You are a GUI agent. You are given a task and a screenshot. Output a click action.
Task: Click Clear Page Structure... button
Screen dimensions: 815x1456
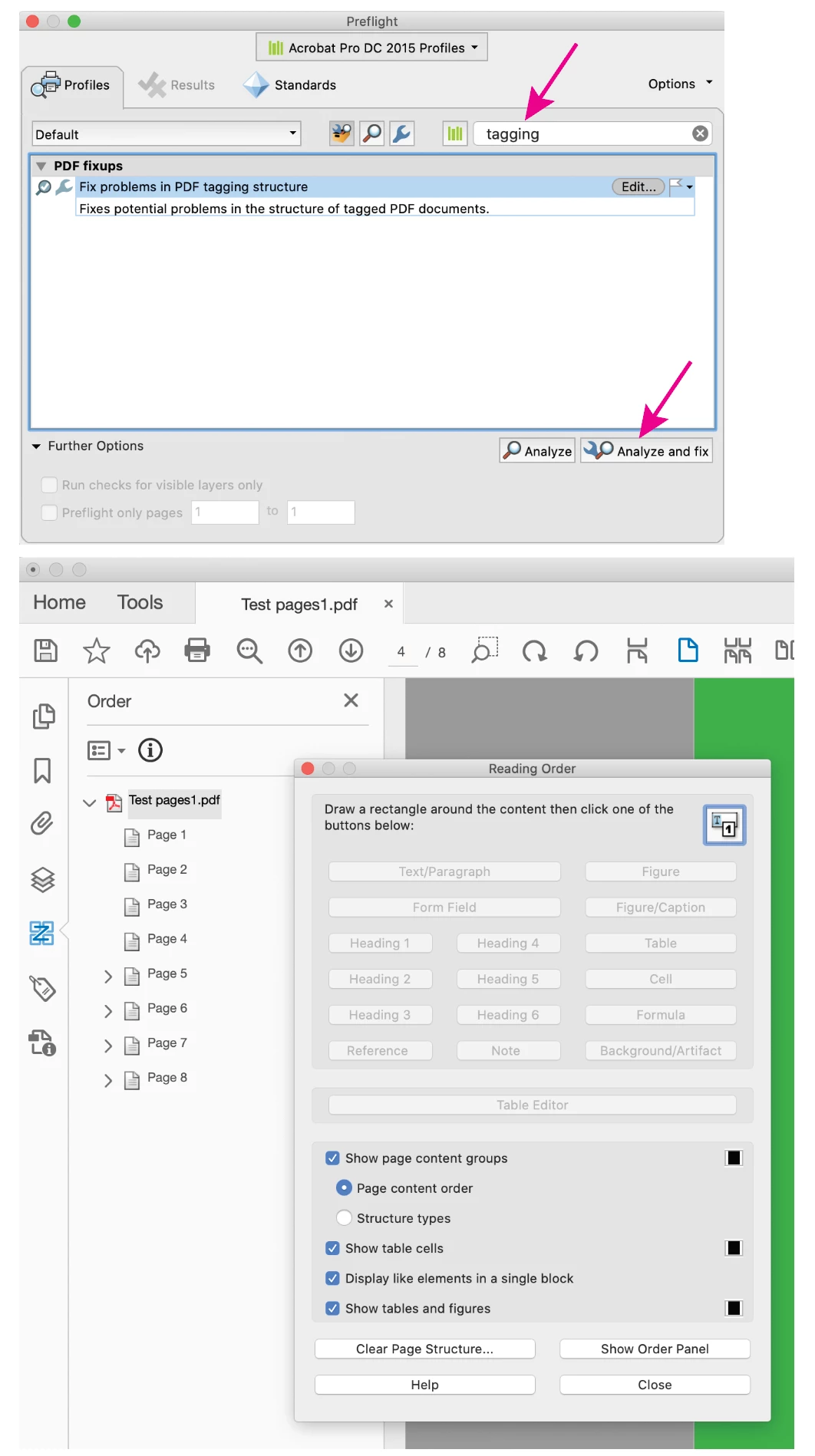coord(424,1349)
